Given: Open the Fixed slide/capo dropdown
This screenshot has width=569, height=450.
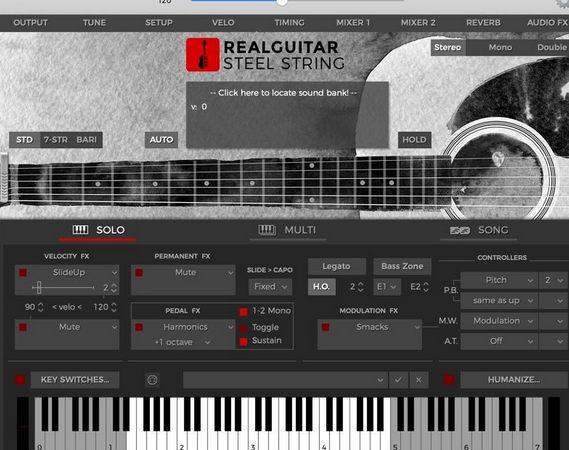Looking at the screenshot, I should pyautogui.click(x=270, y=287).
